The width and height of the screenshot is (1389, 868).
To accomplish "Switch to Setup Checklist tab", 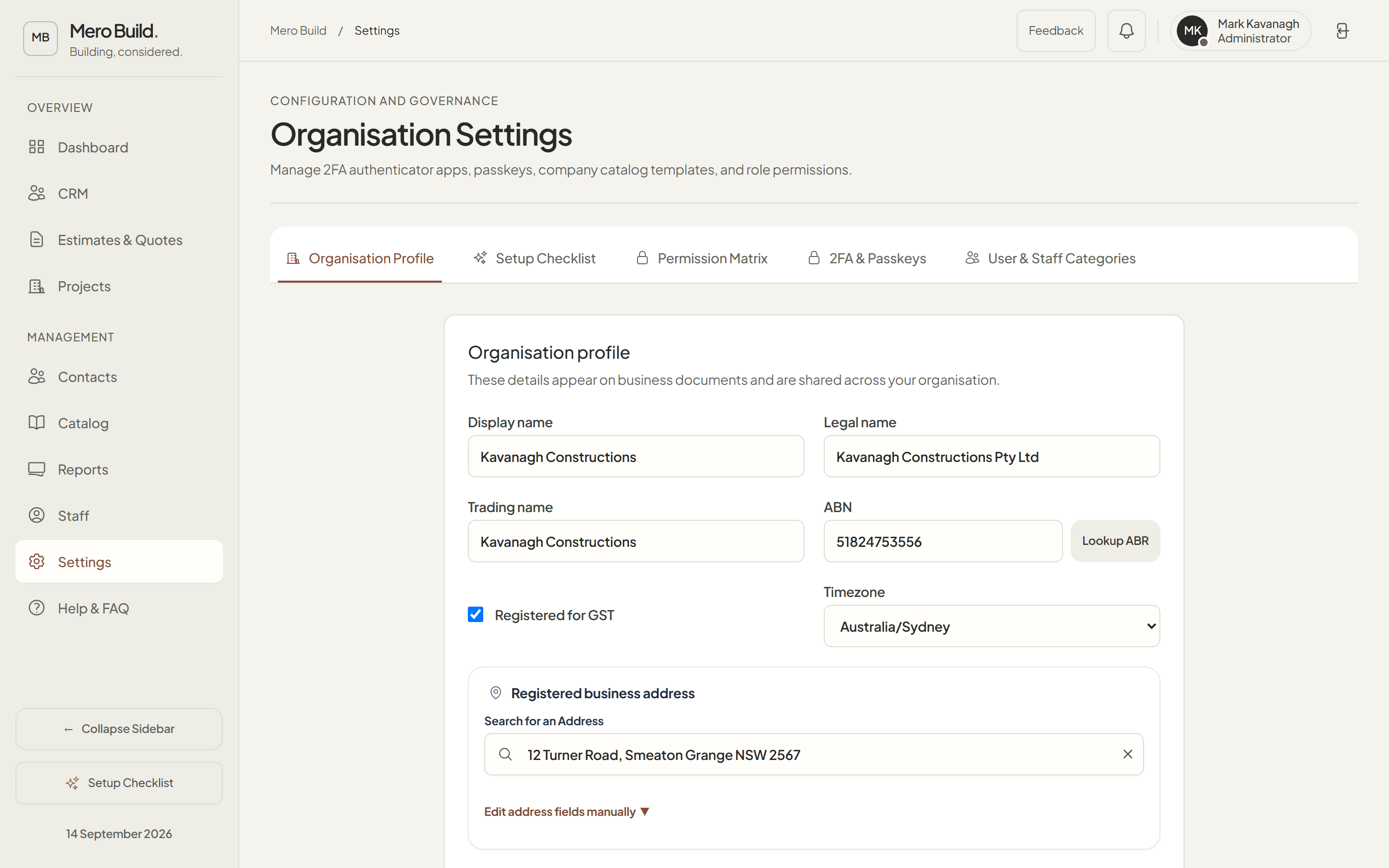I will pyautogui.click(x=535, y=258).
